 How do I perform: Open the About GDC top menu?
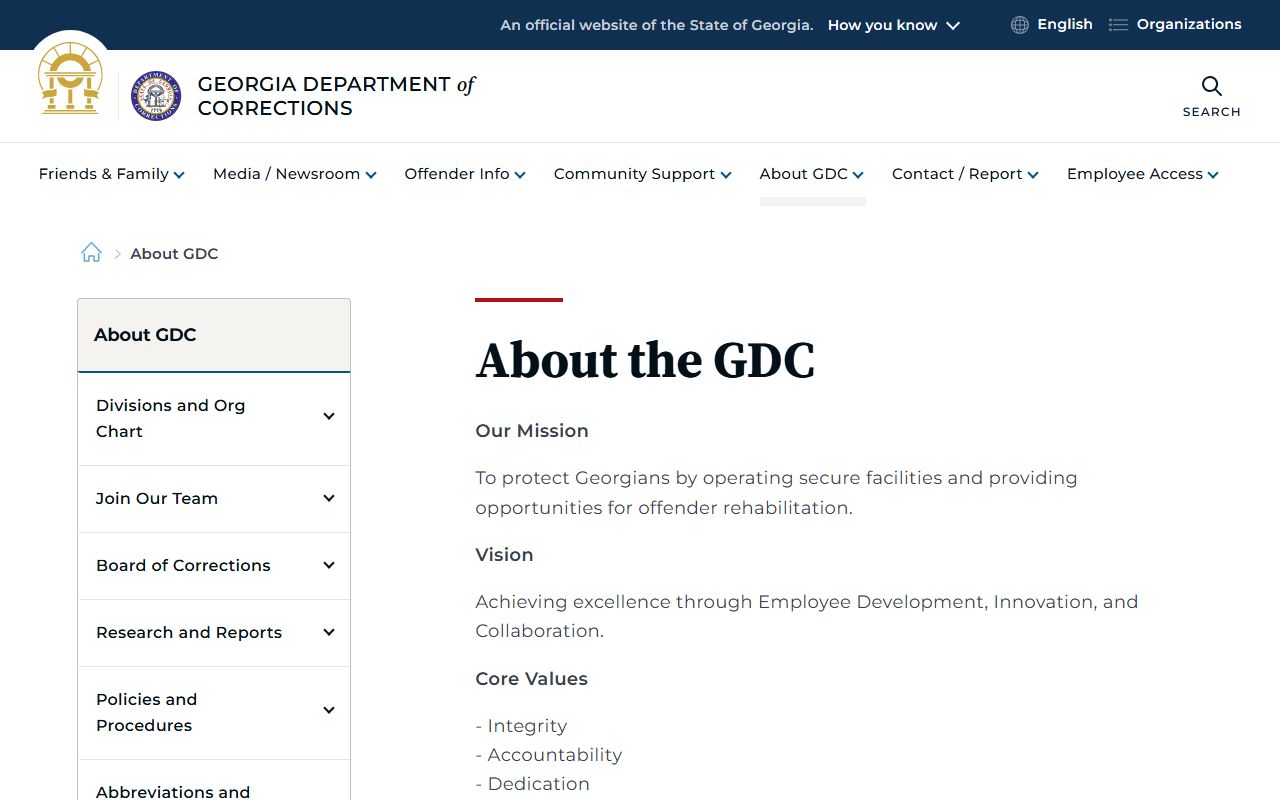pos(812,174)
